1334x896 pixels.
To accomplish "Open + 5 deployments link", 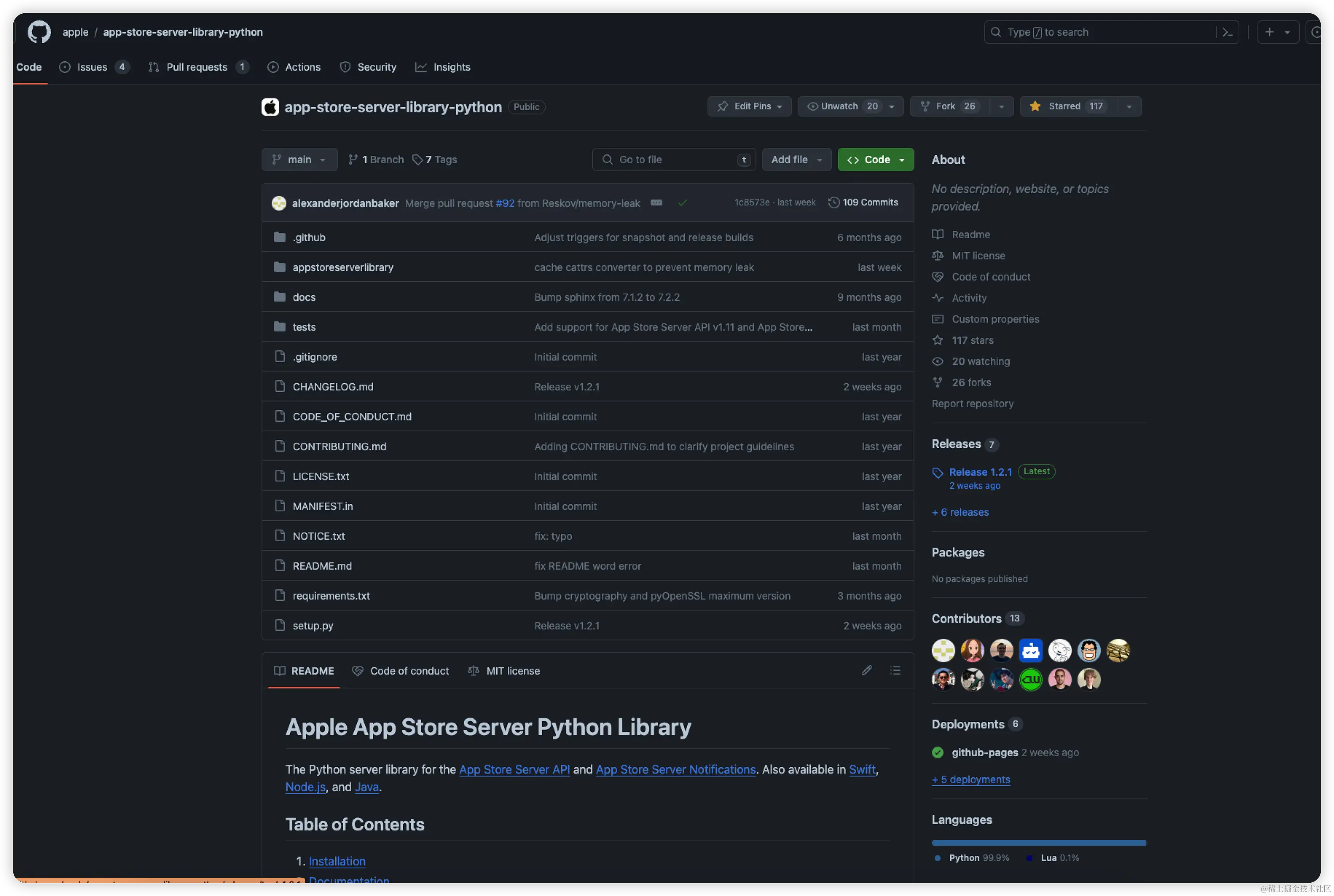I will tap(971, 780).
